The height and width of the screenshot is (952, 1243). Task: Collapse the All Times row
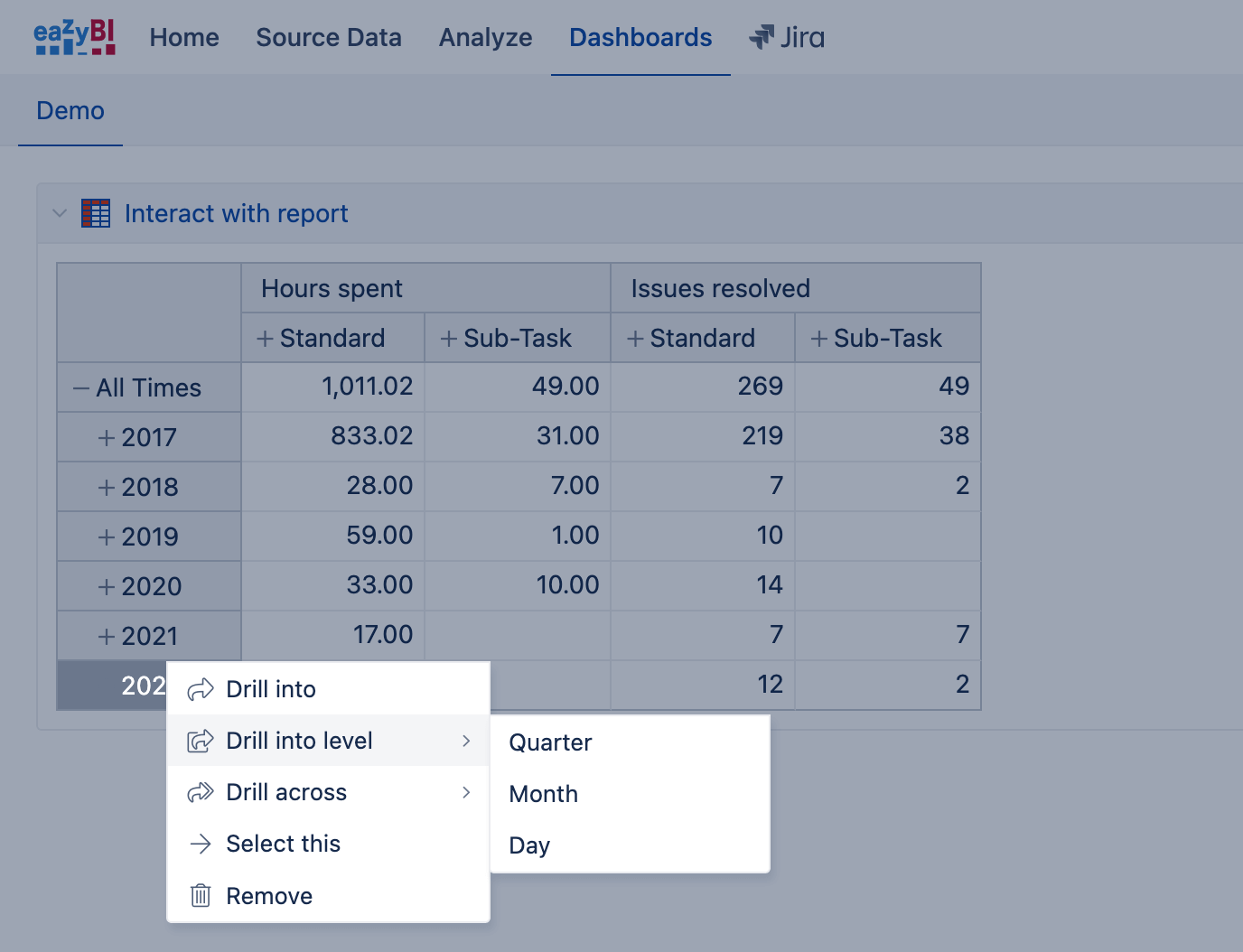pyautogui.click(x=81, y=389)
